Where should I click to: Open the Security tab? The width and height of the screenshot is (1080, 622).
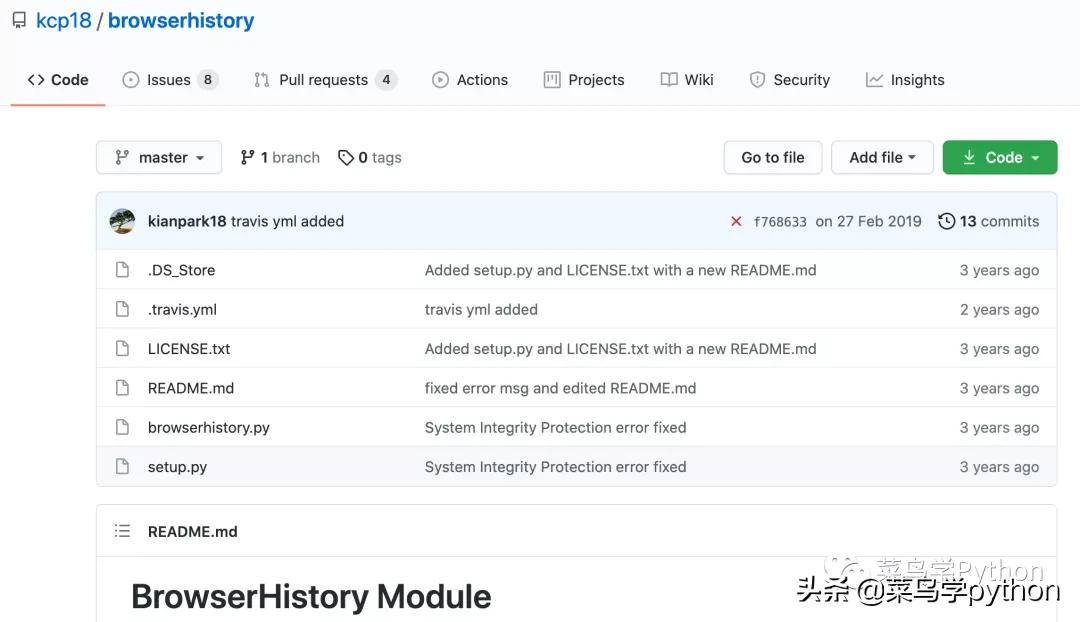(x=789, y=80)
